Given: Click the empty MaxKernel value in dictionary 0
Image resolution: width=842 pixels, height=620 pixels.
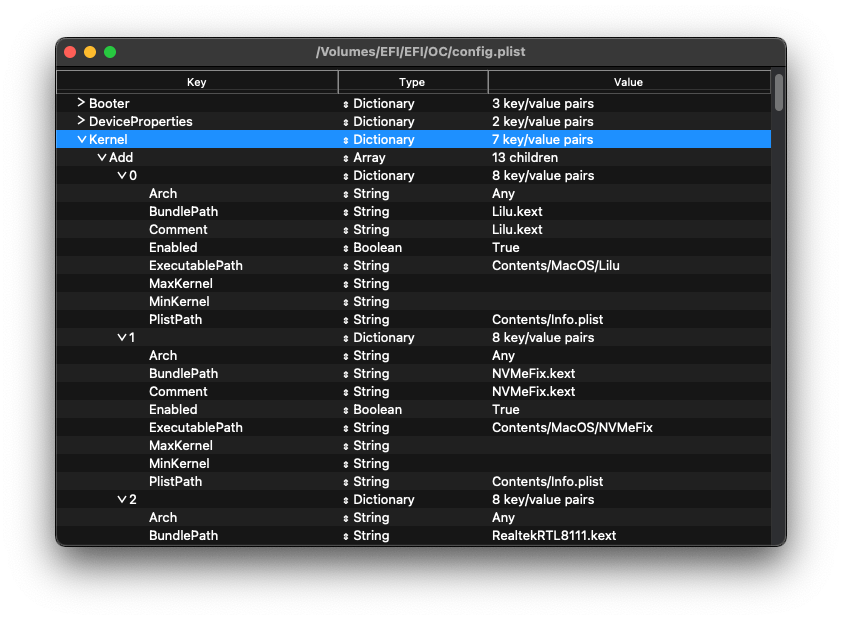Looking at the screenshot, I should [629, 283].
